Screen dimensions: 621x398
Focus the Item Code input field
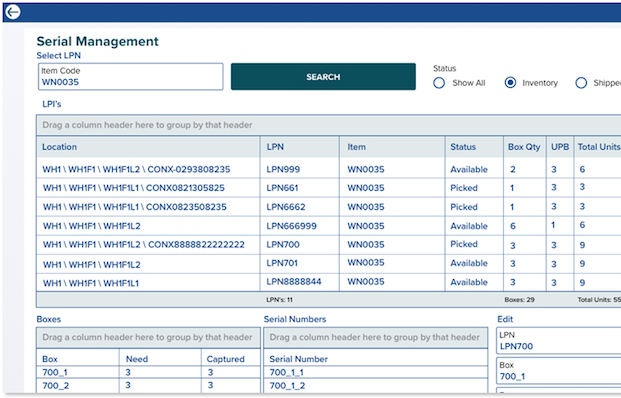click(131, 76)
